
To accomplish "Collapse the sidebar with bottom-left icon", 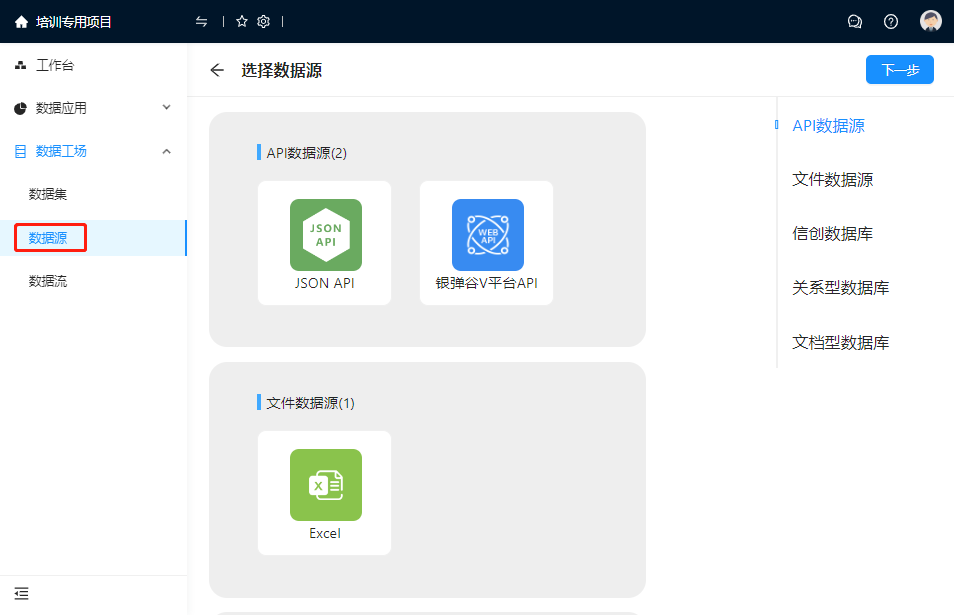I will (22, 593).
